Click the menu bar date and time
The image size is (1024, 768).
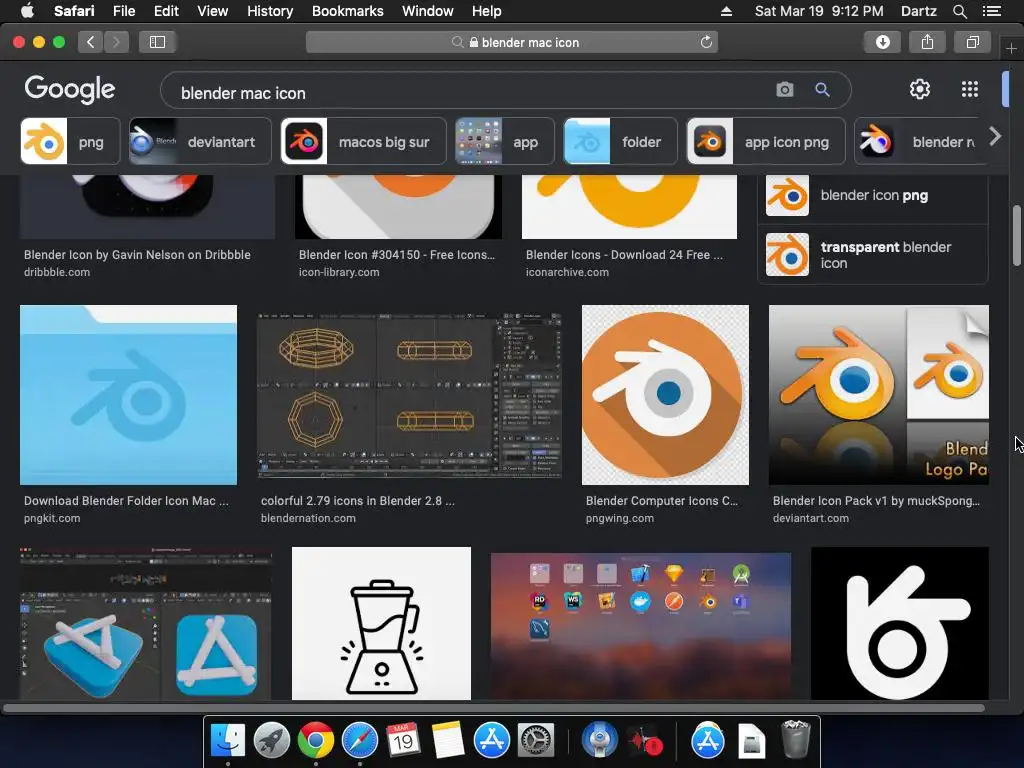coord(819,11)
